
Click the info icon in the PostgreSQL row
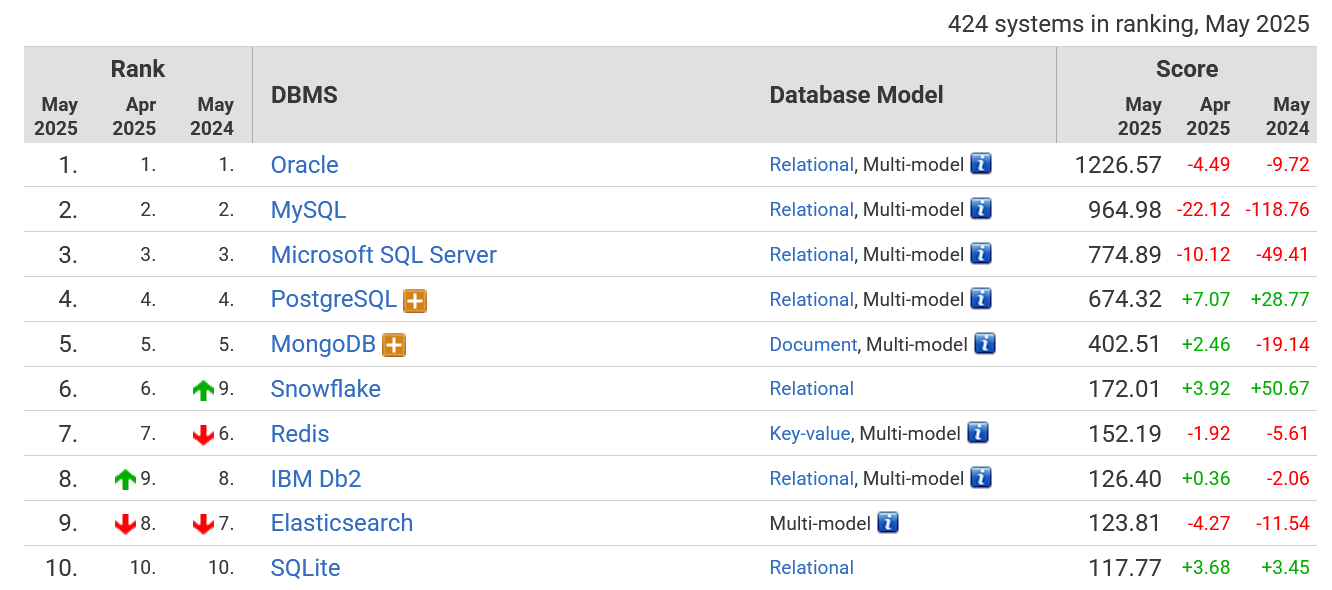[981, 299]
